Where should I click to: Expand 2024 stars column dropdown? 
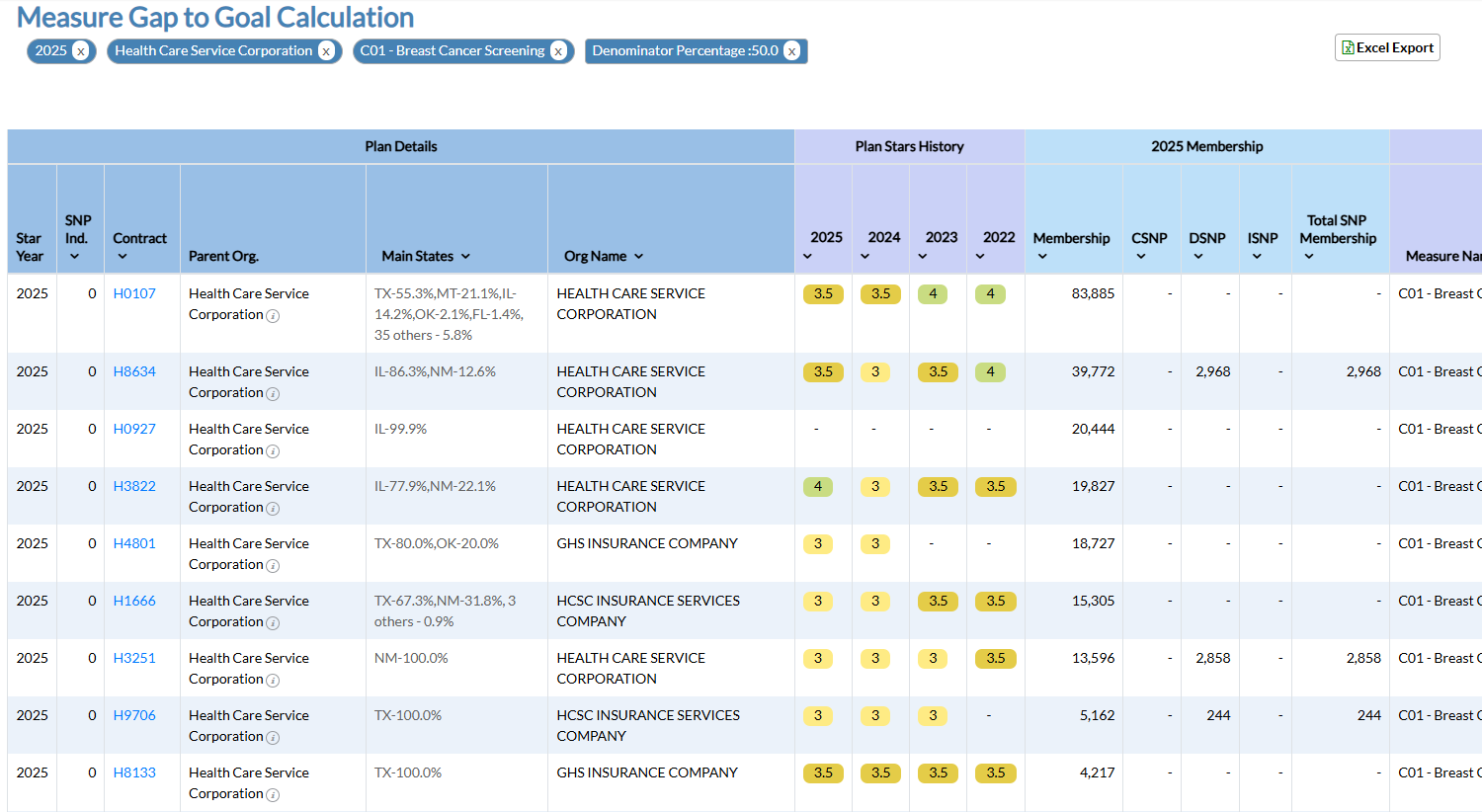pos(864,257)
